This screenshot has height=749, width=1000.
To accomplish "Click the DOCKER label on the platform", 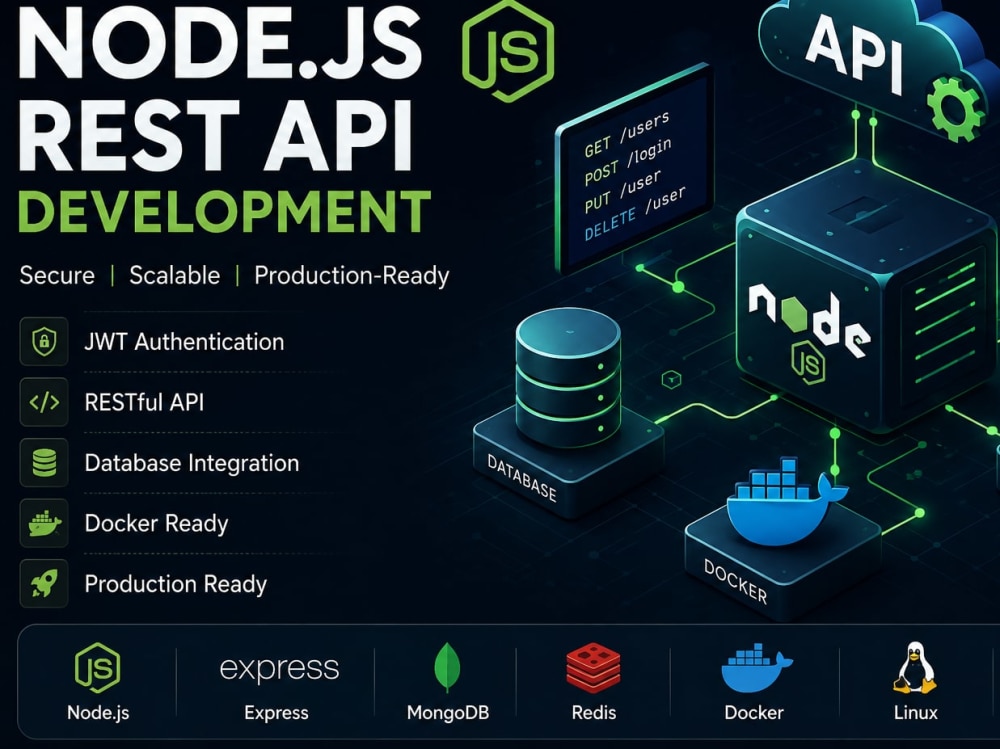I will click(735, 581).
